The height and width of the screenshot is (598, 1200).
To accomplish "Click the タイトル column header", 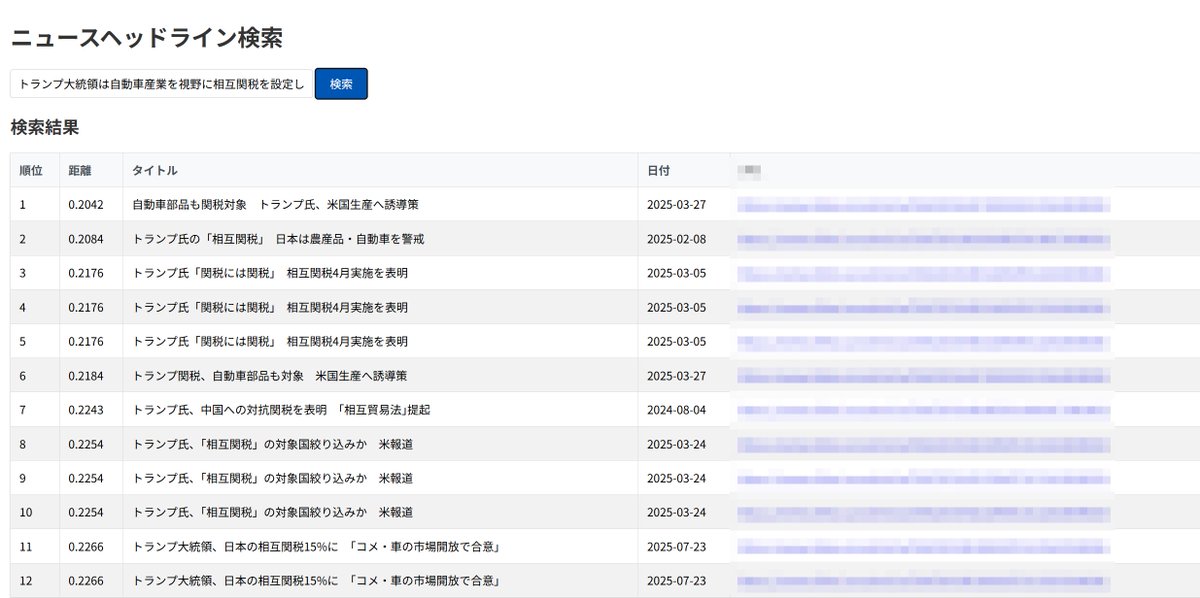I will click(x=155, y=171).
